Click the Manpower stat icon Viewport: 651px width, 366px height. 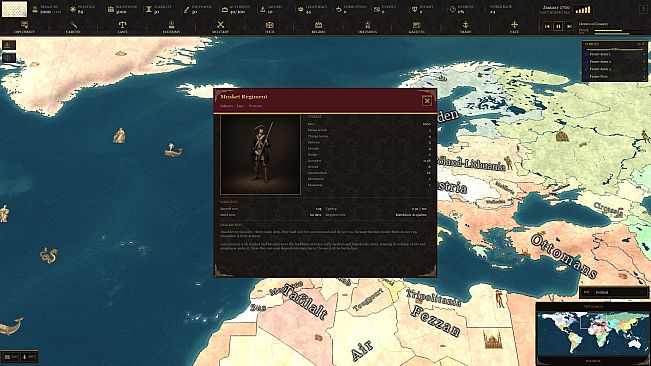[x=110, y=9]
